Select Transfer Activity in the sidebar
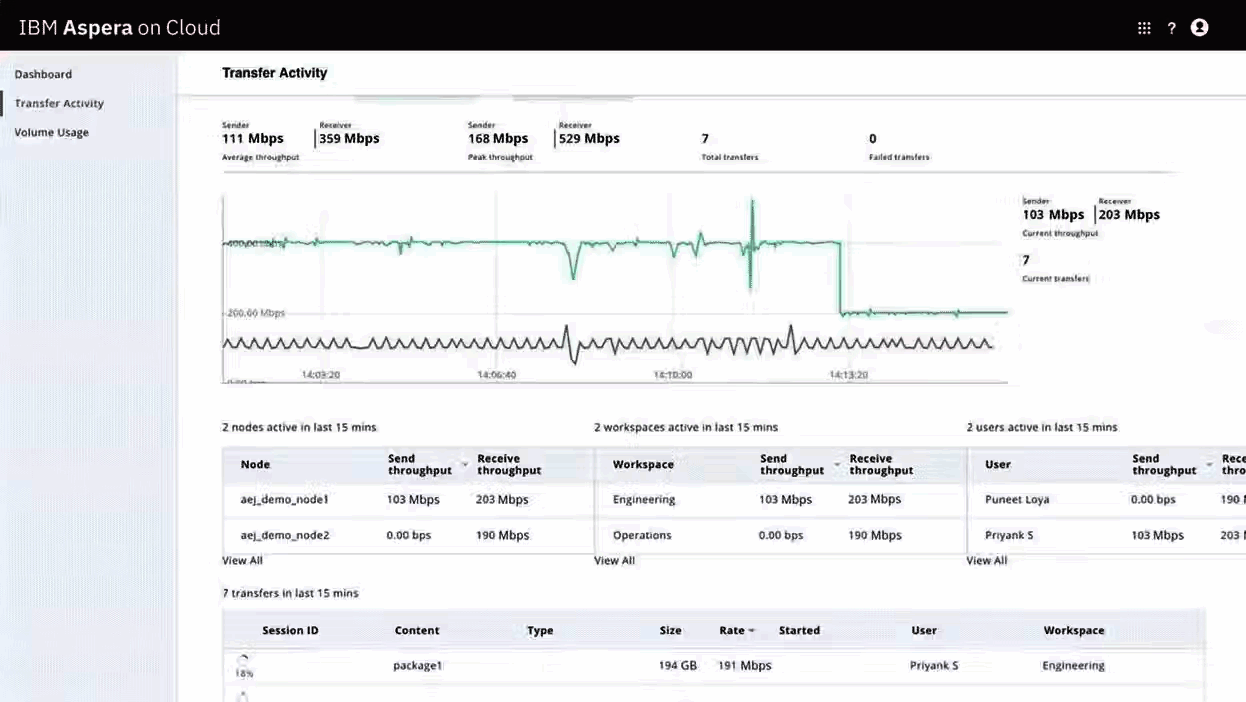 (x=59, y=103)
